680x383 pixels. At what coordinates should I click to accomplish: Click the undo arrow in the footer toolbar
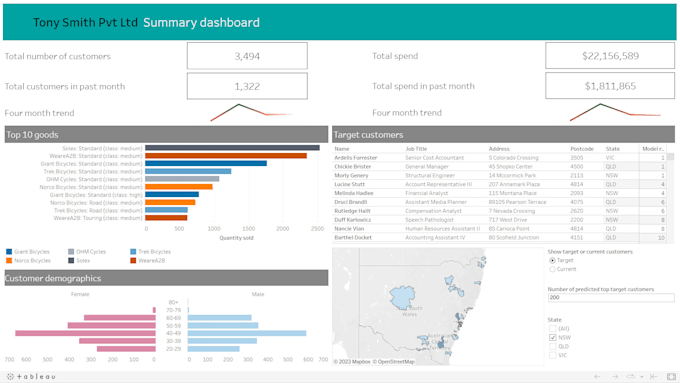pos(597,376)
